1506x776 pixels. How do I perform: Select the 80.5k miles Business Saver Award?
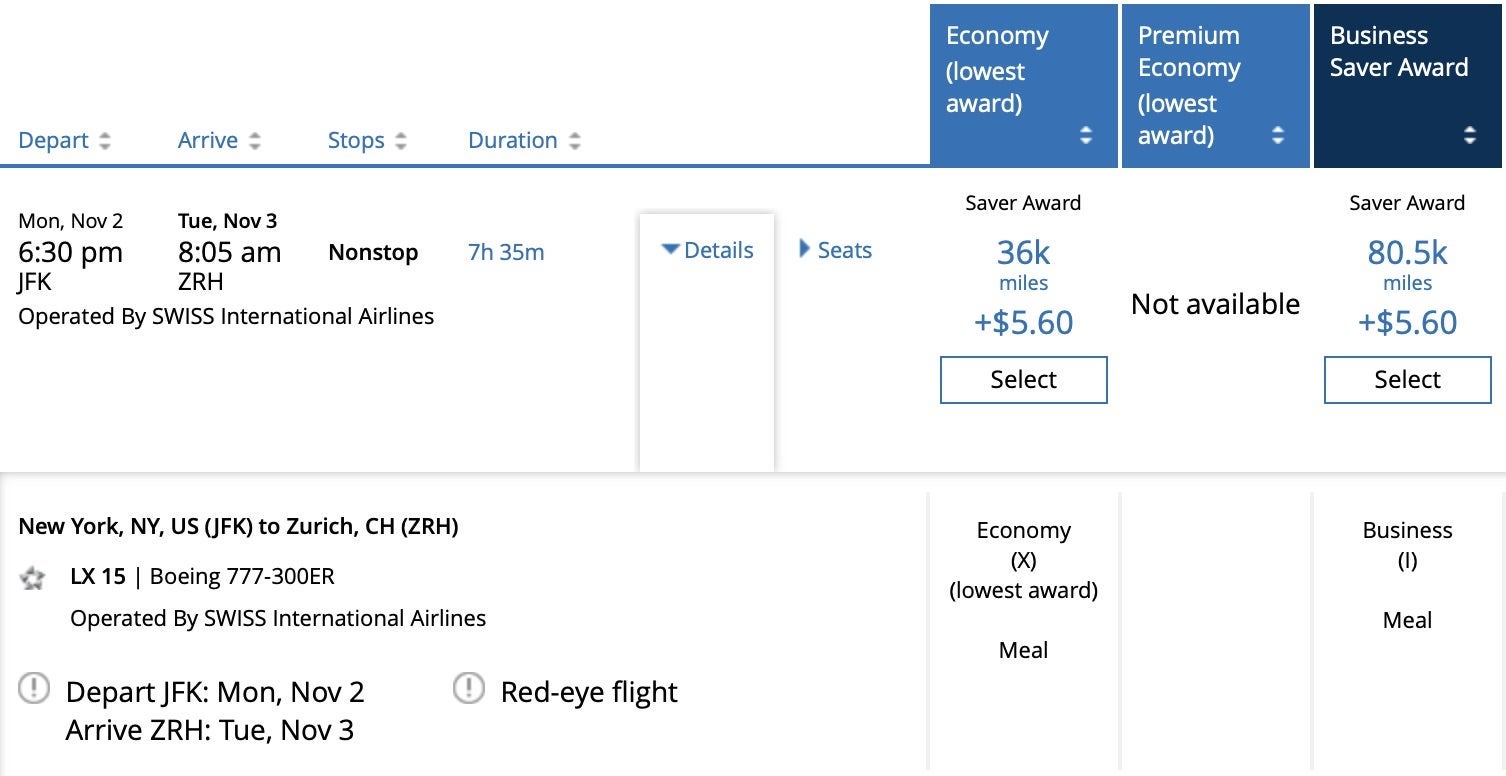coord(1406,380)
